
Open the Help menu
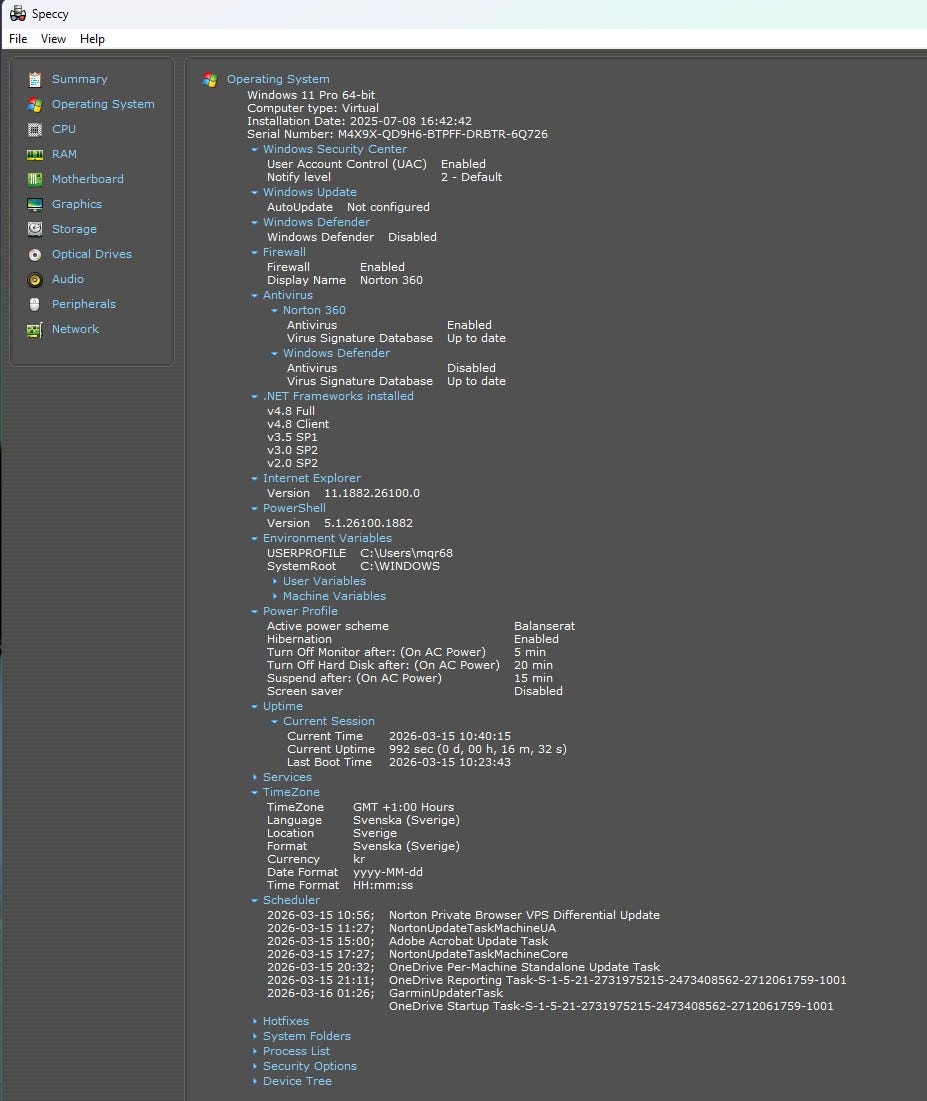click(92, 39)
